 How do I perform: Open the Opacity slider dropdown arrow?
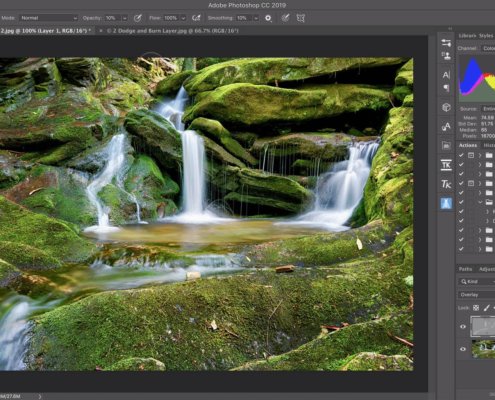point(125,18)
